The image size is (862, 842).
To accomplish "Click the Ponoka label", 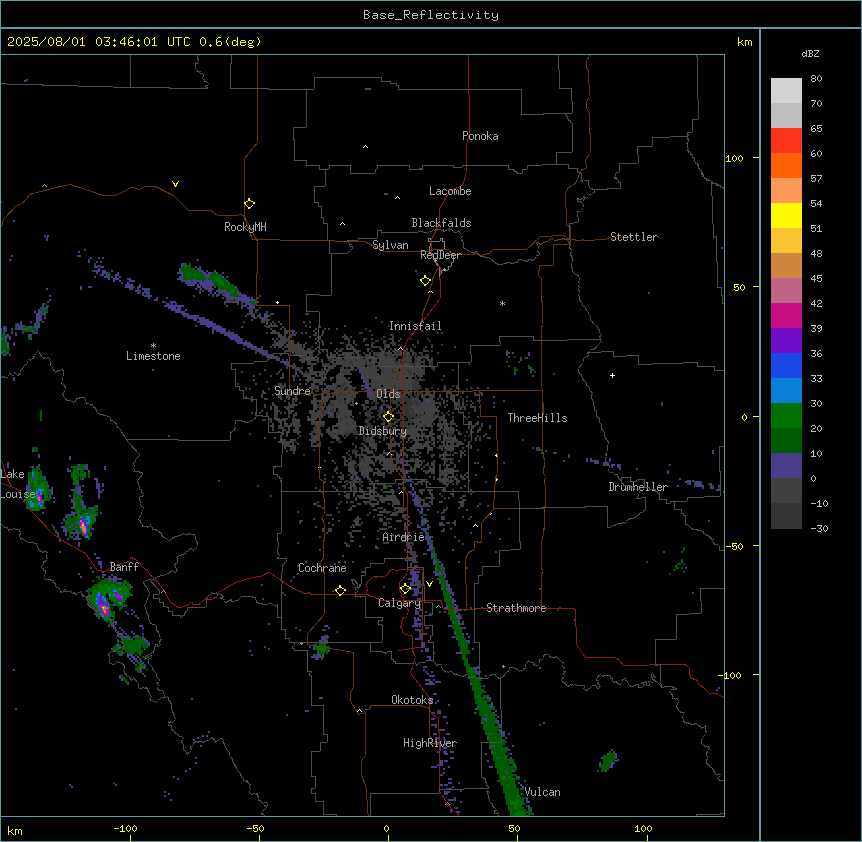I will (480, 136).
